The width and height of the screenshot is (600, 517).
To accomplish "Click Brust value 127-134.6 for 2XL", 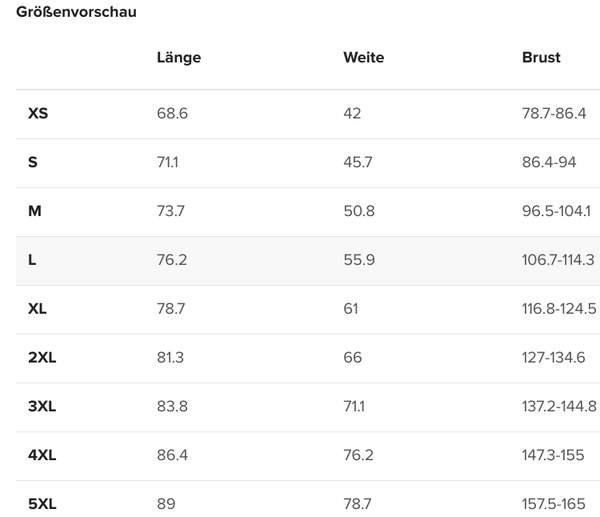I will tap(553, 357).
